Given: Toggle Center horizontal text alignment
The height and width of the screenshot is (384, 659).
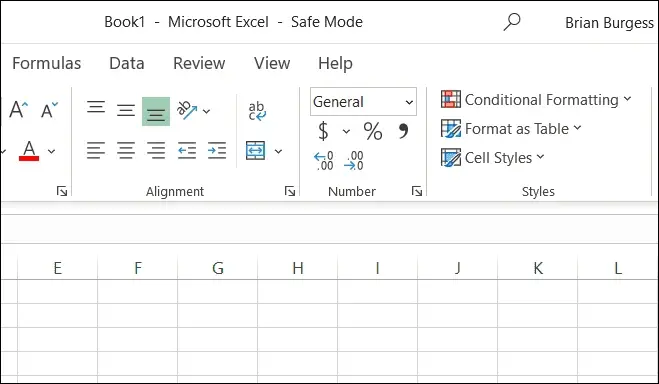Looking at the screenshot, I should click(126, 150).
